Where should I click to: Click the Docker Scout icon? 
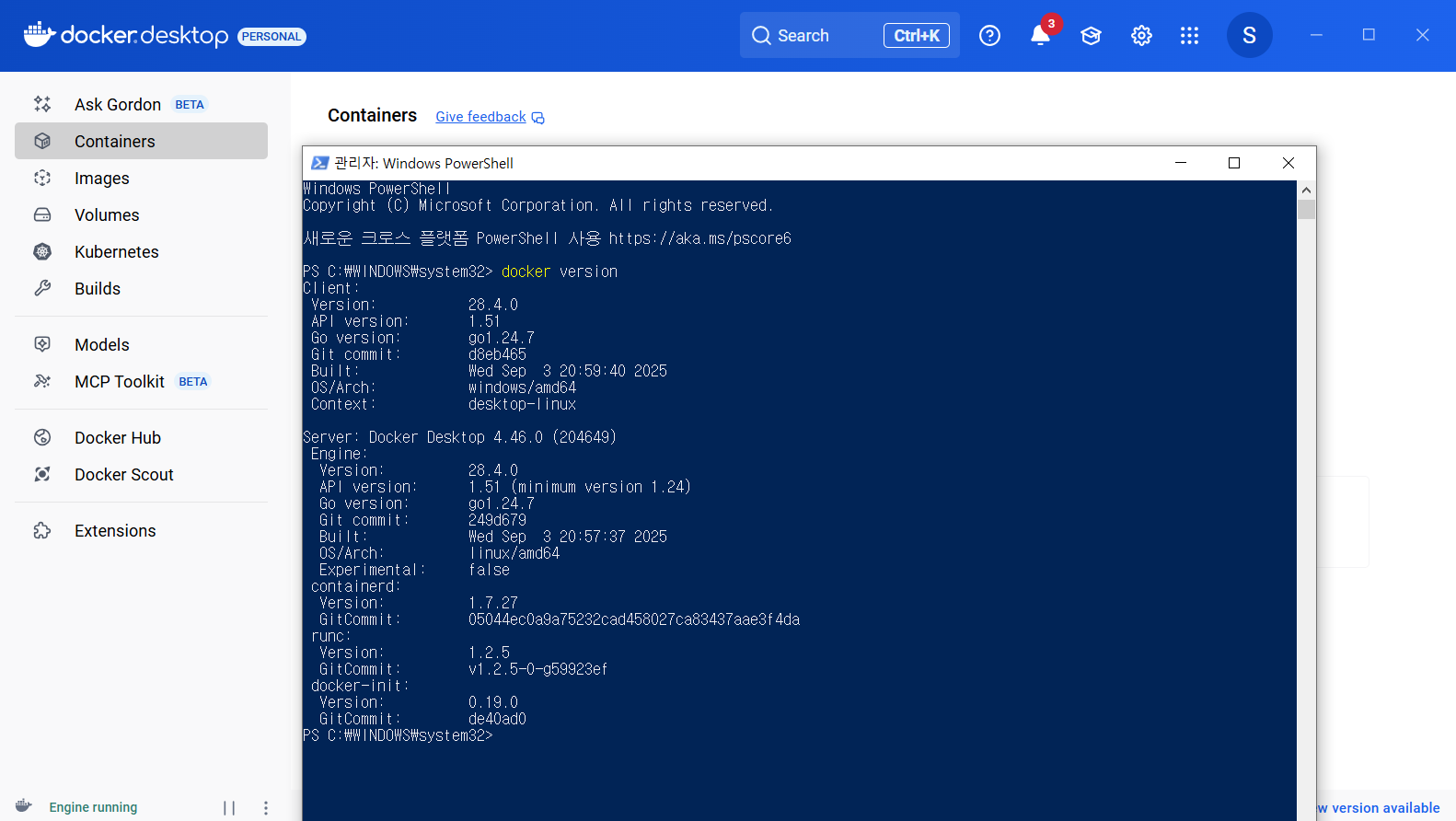(x=42, y=474)
